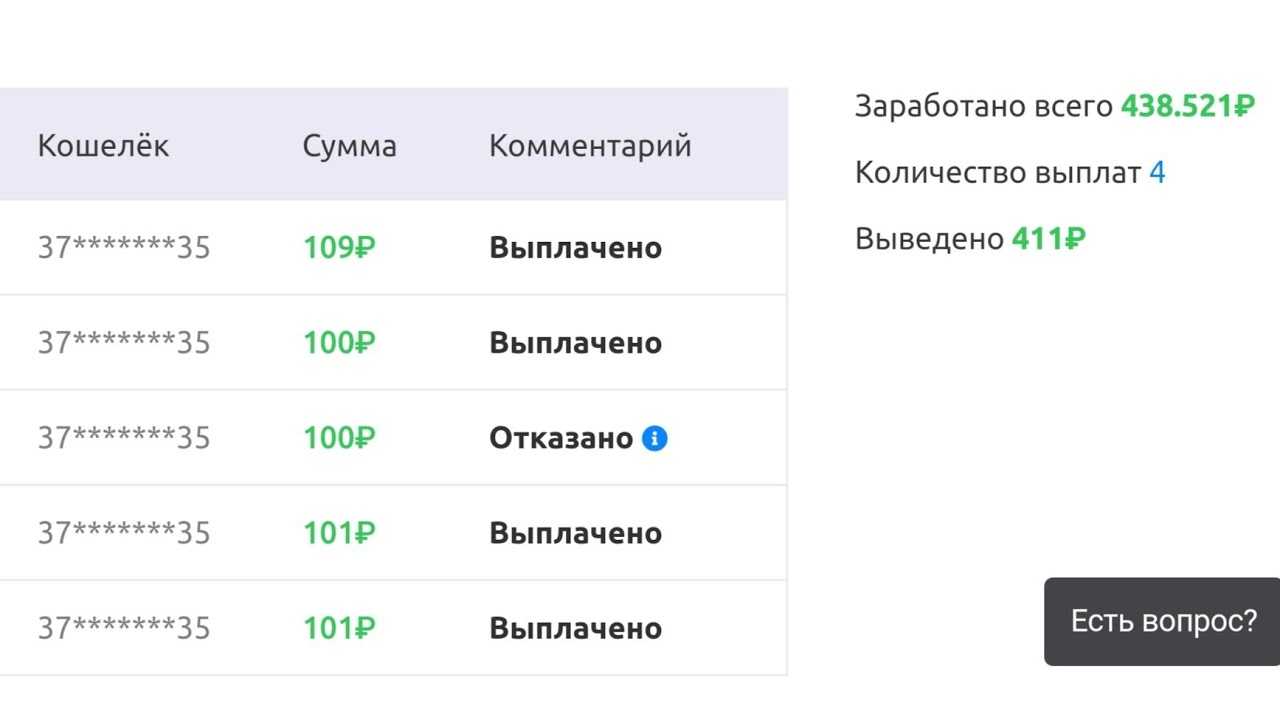Click the Сумма column header
This screenshot has width=1280, height=720.
click(349, 146)
